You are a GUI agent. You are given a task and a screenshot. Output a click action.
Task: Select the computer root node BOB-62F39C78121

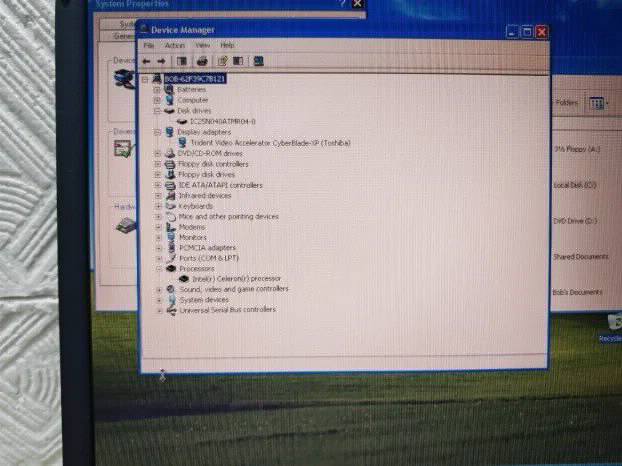click(195, 79)
